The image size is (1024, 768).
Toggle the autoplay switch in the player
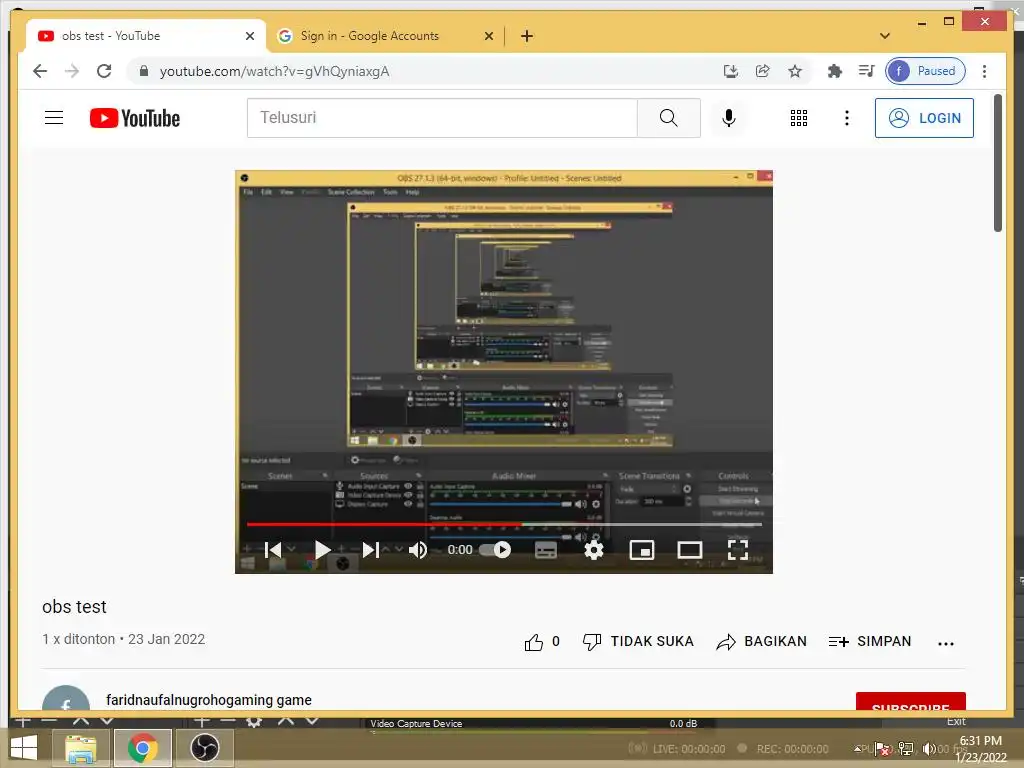495,550
